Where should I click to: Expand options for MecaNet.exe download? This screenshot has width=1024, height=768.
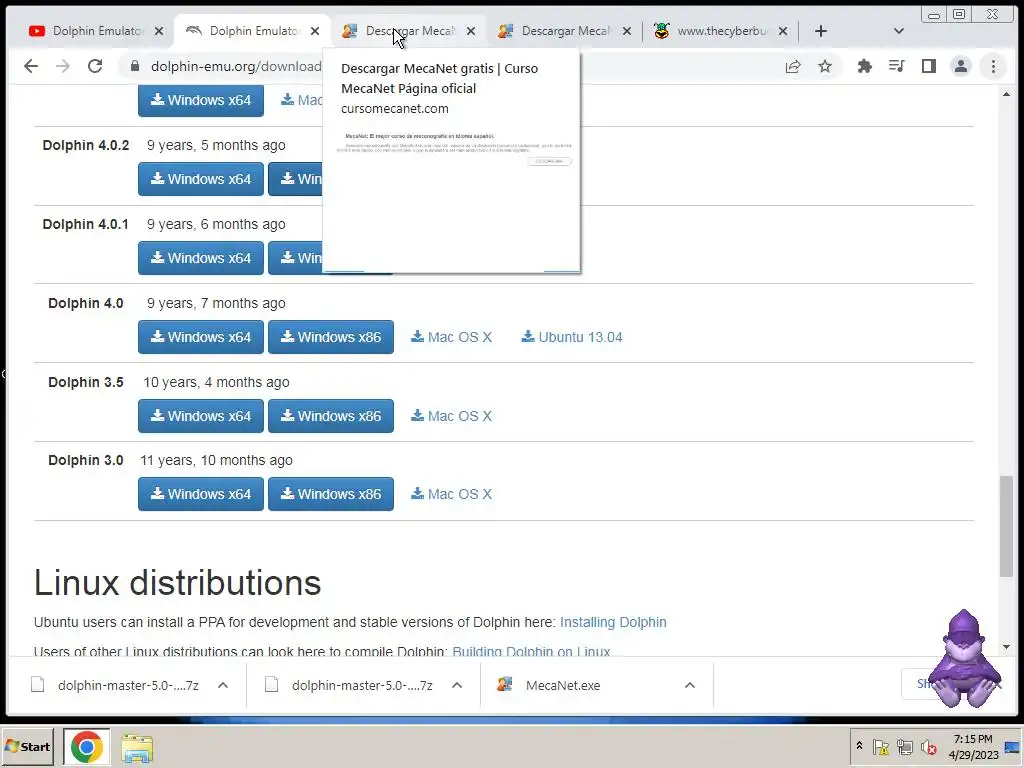coord(690,685)
